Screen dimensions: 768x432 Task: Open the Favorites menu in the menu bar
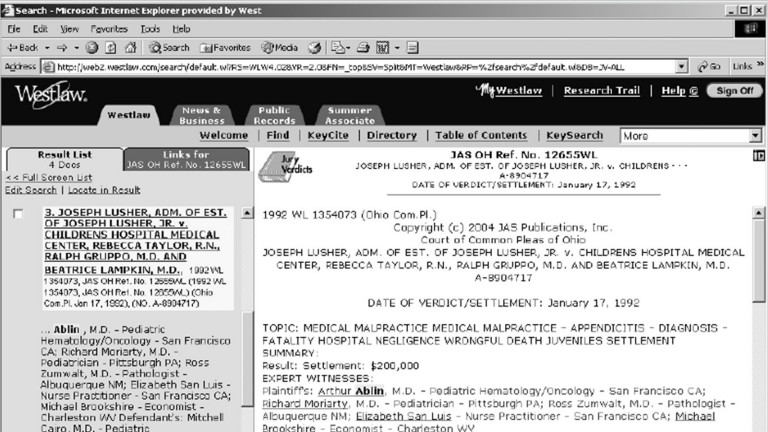click(108, 29)
